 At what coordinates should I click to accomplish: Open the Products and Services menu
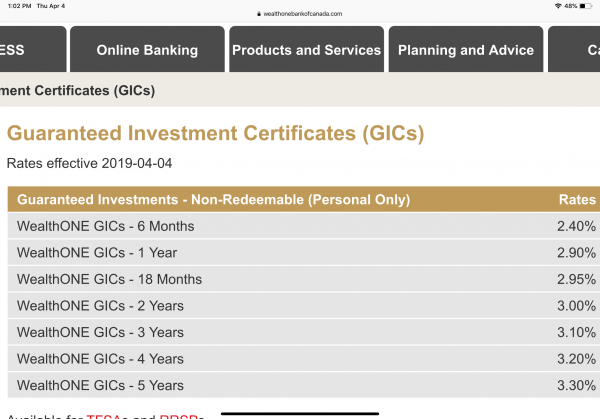(x=306, y=50)
